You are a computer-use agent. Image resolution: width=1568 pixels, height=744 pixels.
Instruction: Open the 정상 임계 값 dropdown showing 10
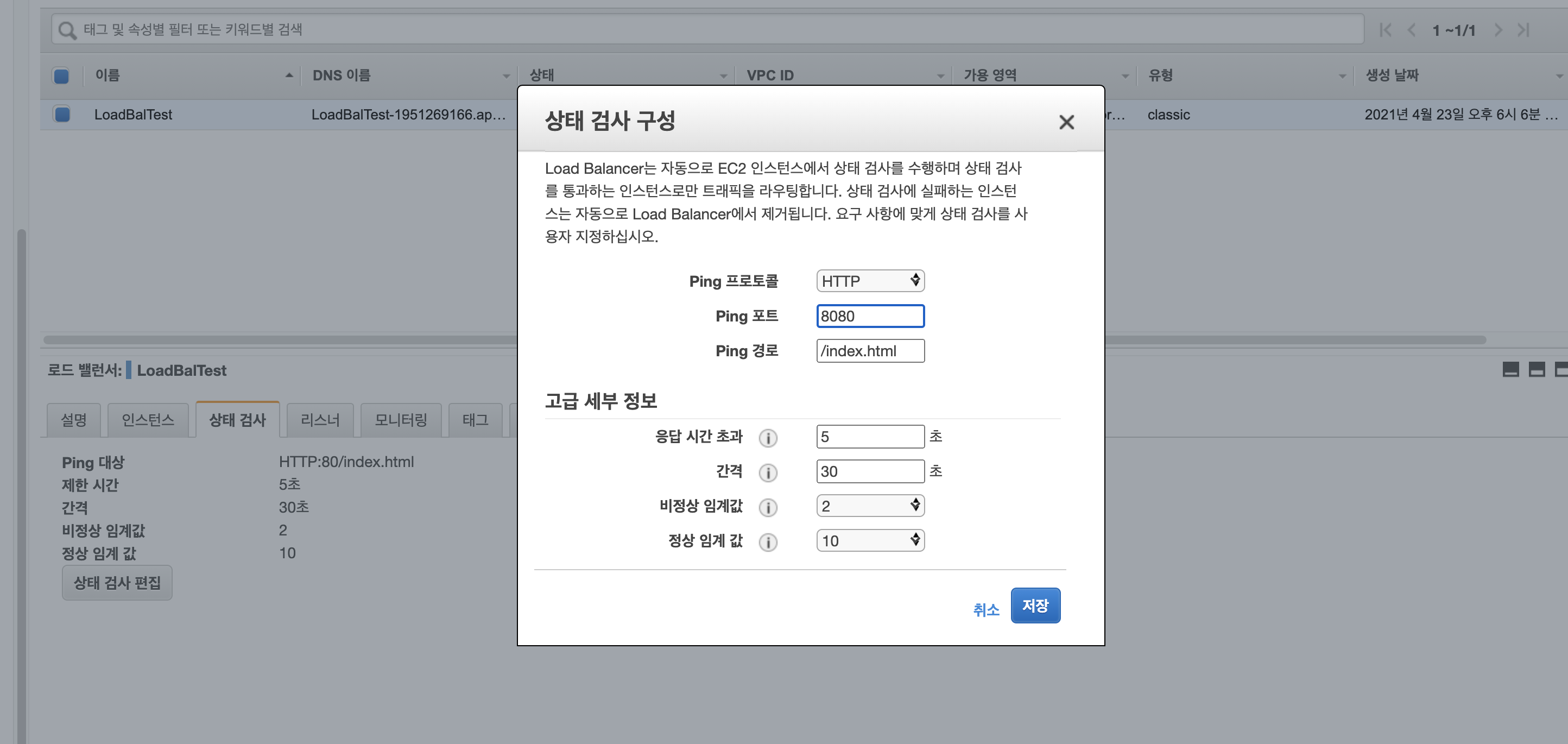(x=870, y=541)
